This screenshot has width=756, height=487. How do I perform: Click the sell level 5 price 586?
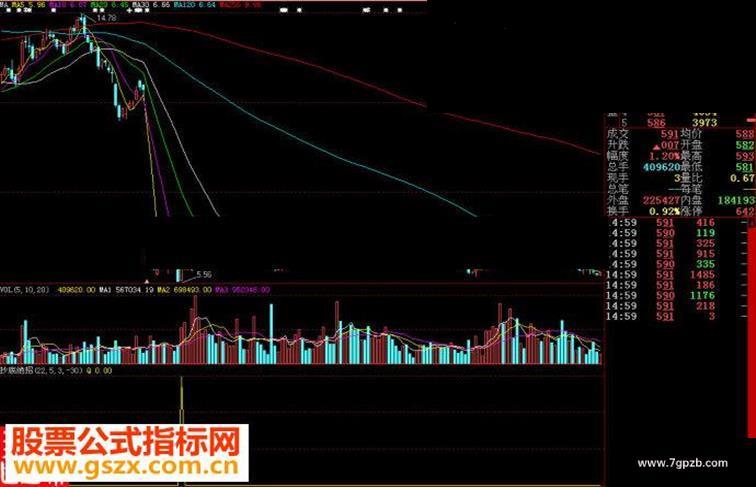656,122
